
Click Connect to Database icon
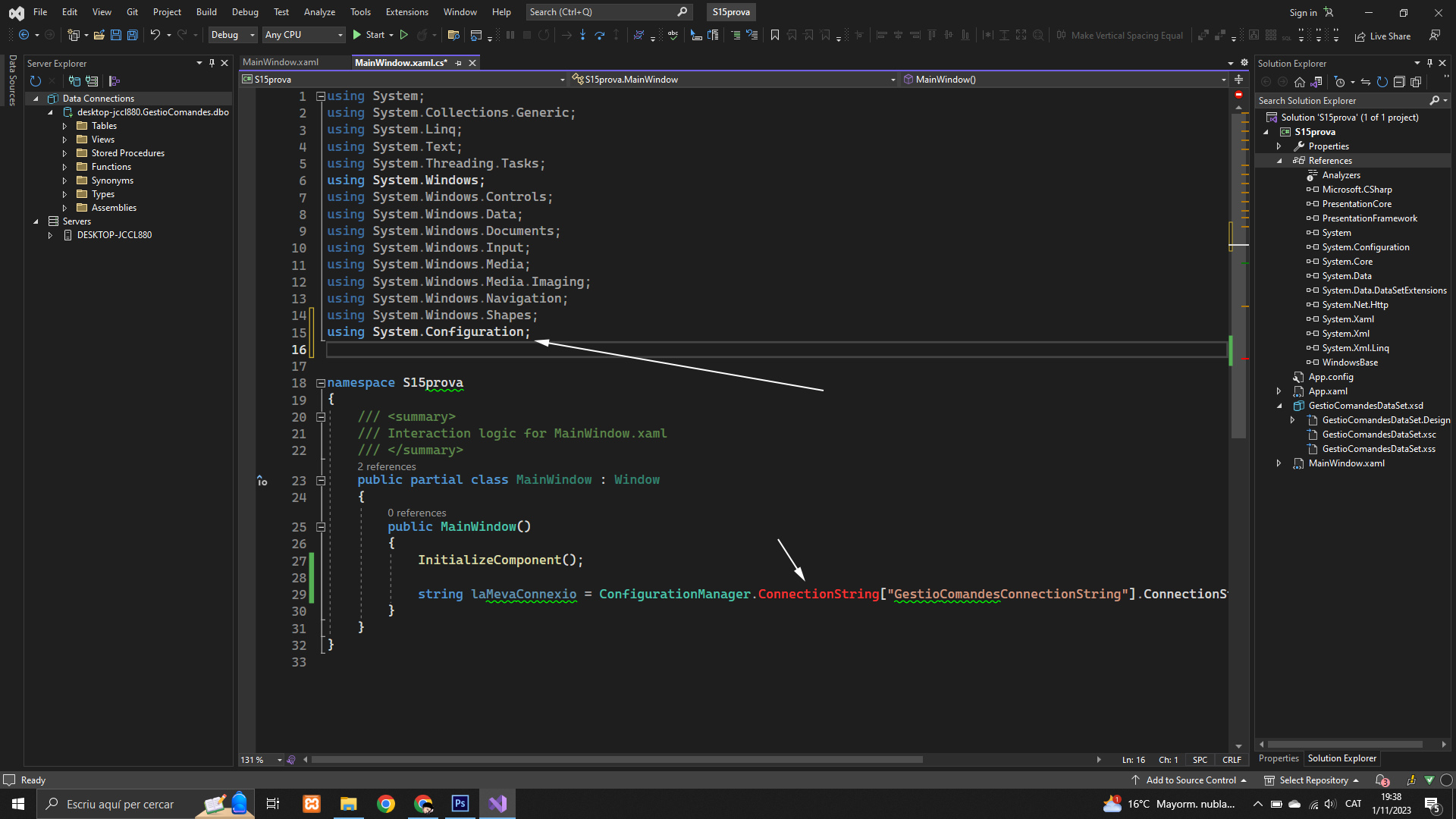tap(74, 81)
